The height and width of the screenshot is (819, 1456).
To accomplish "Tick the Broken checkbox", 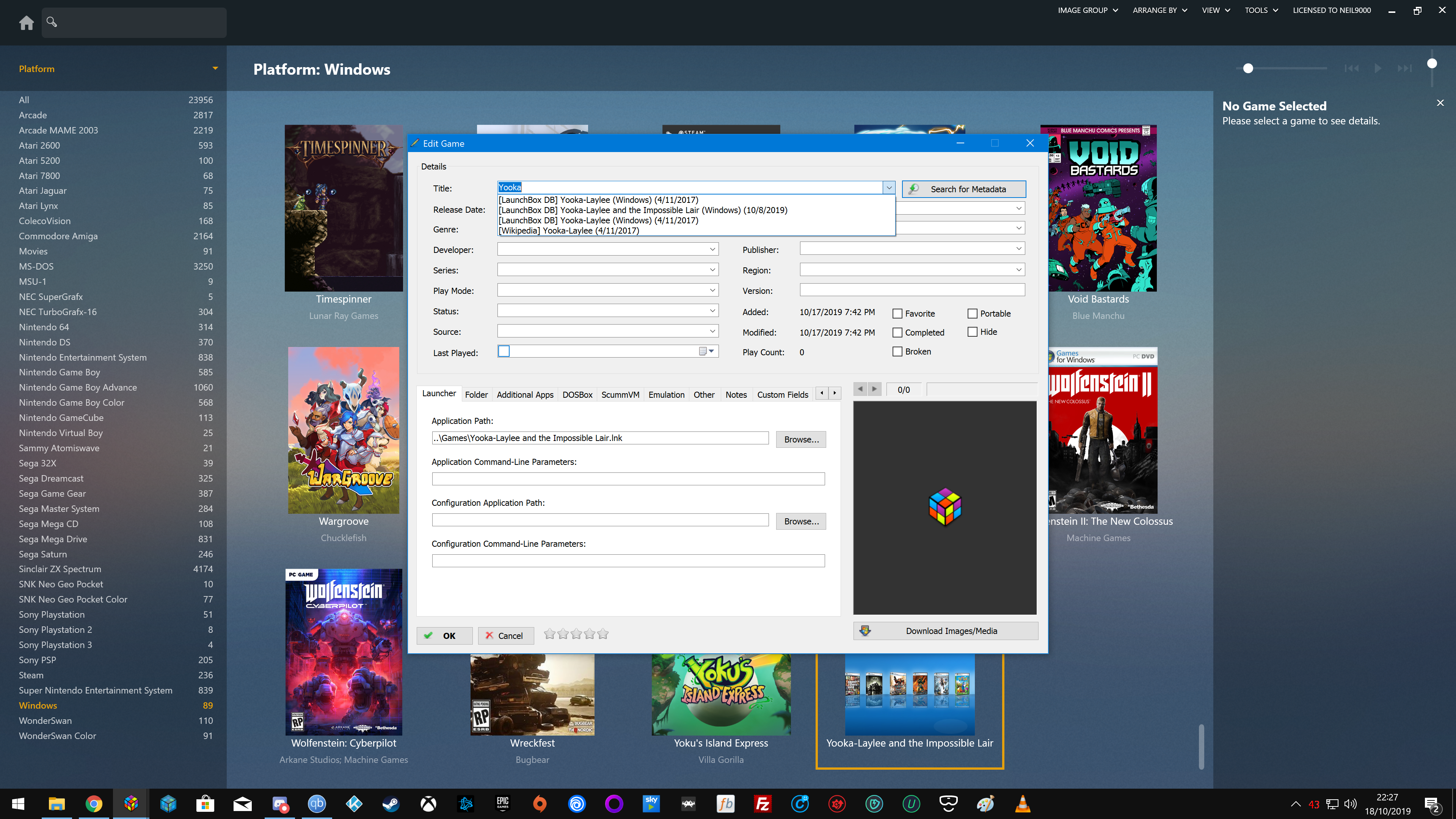I will (897, 351).
